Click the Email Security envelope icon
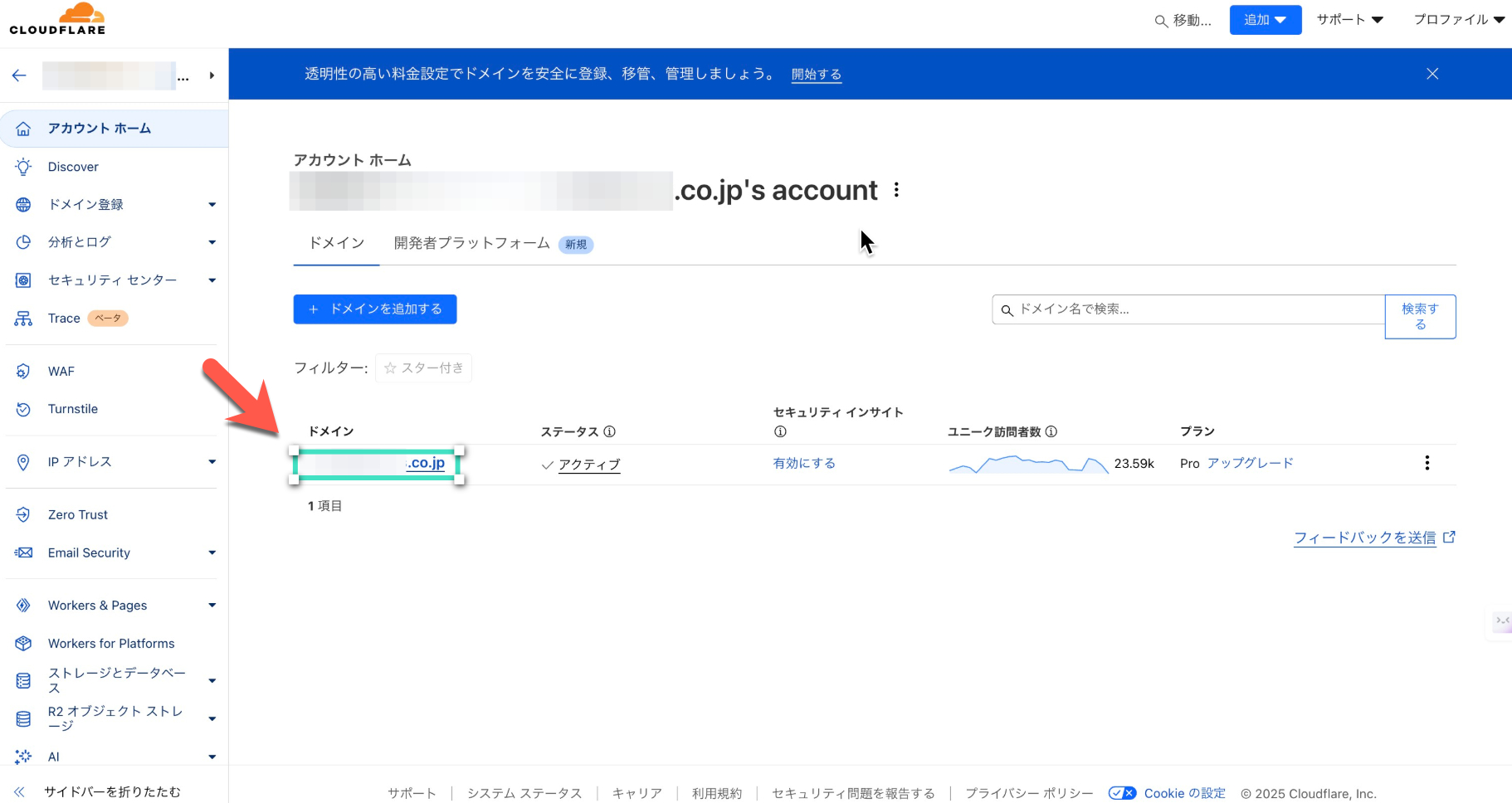This screenshot has width=1512, height=803. click(x=23, y=552)
